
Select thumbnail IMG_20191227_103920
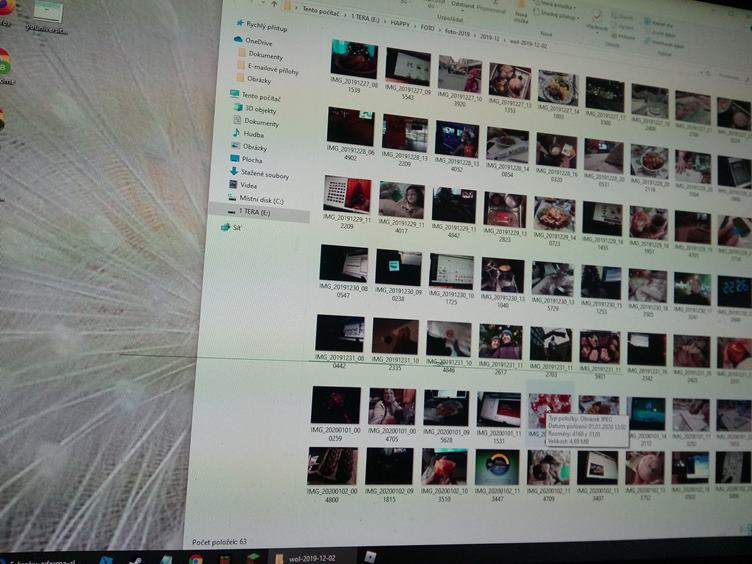pyautogui.click(x=459, y=80)
